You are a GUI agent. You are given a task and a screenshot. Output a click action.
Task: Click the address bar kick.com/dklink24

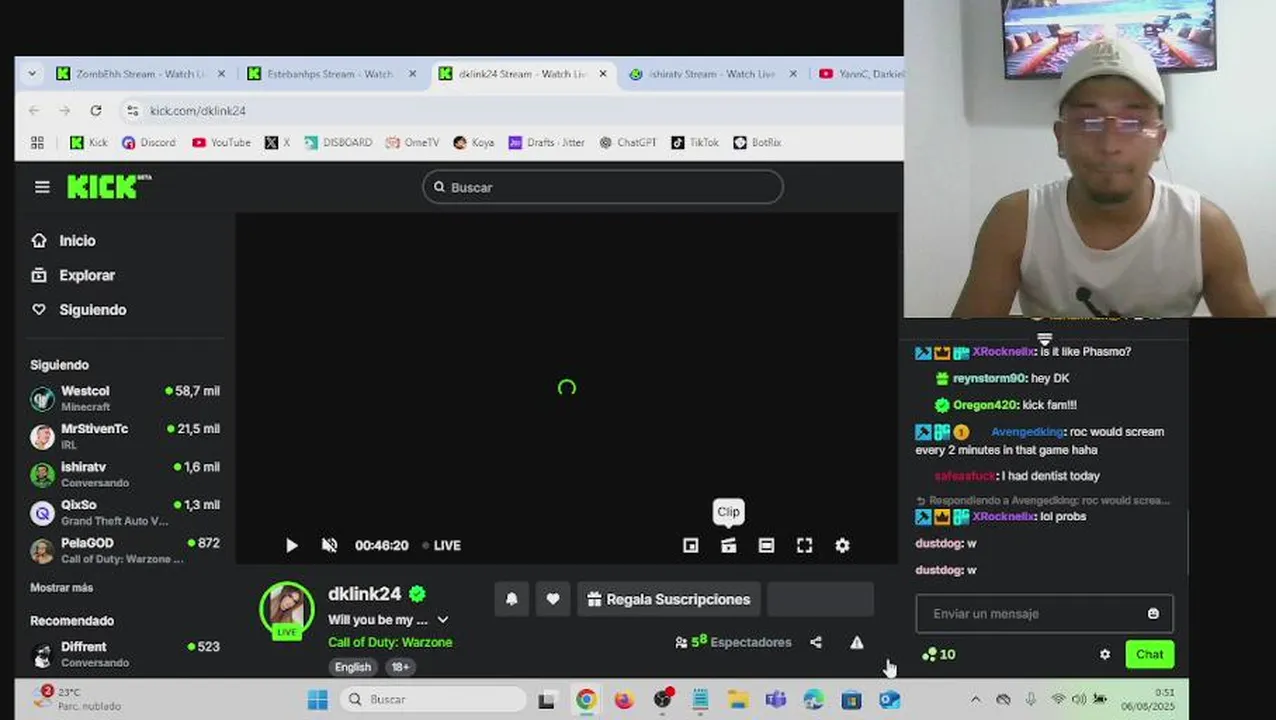tap(197, 110)
